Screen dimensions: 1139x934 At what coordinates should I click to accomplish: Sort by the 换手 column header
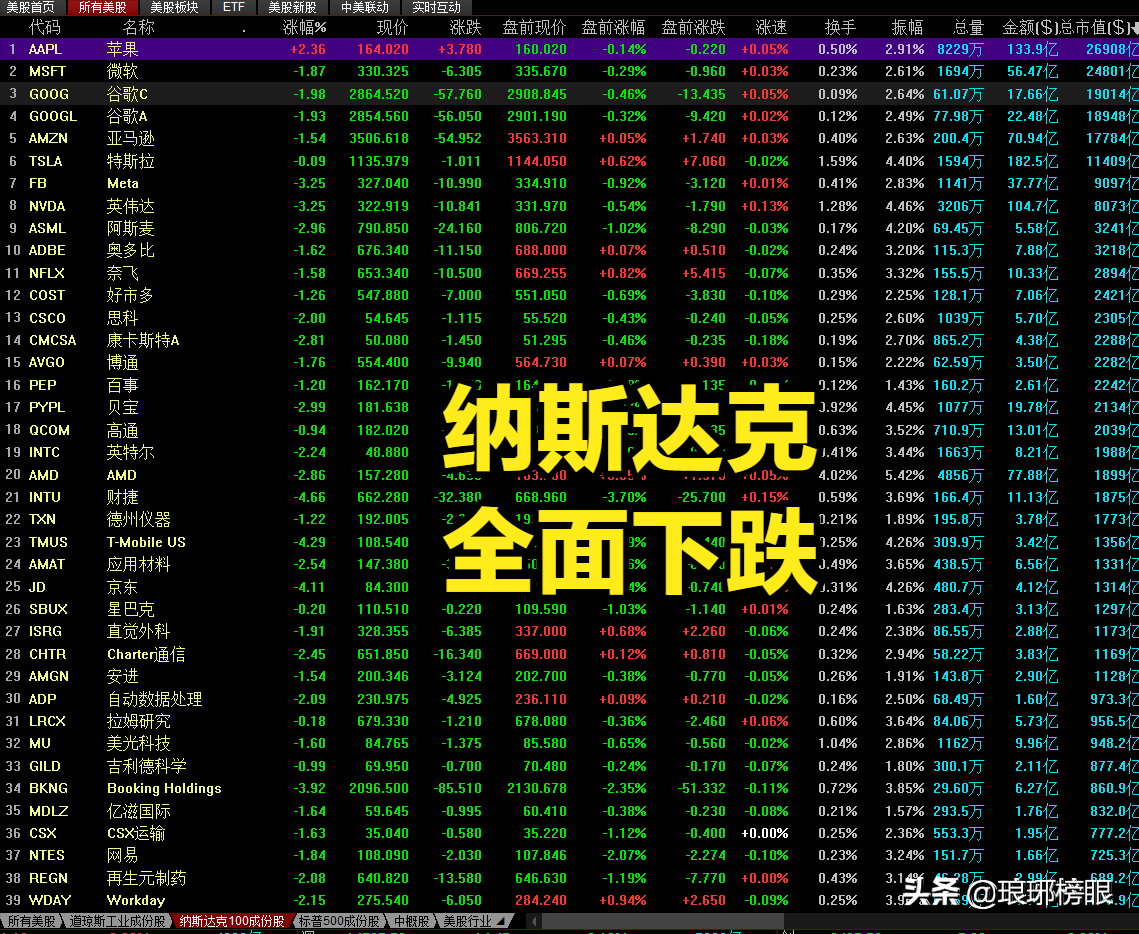(x=840, y=28)
